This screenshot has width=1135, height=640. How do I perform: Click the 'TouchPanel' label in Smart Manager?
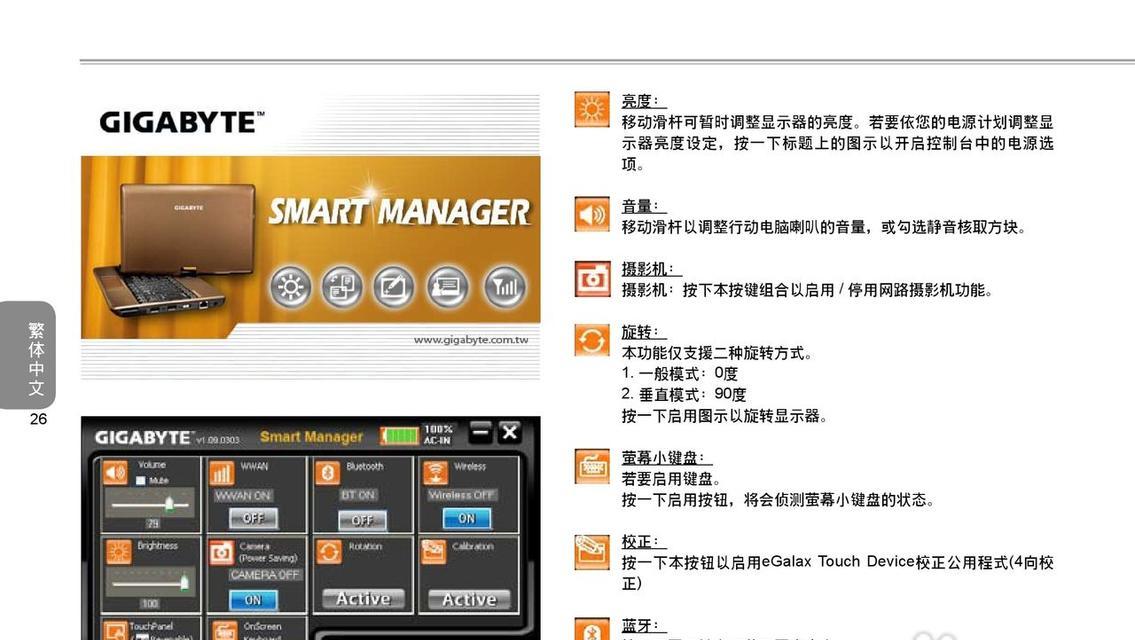pyautogui.click(x=151, y=626)
